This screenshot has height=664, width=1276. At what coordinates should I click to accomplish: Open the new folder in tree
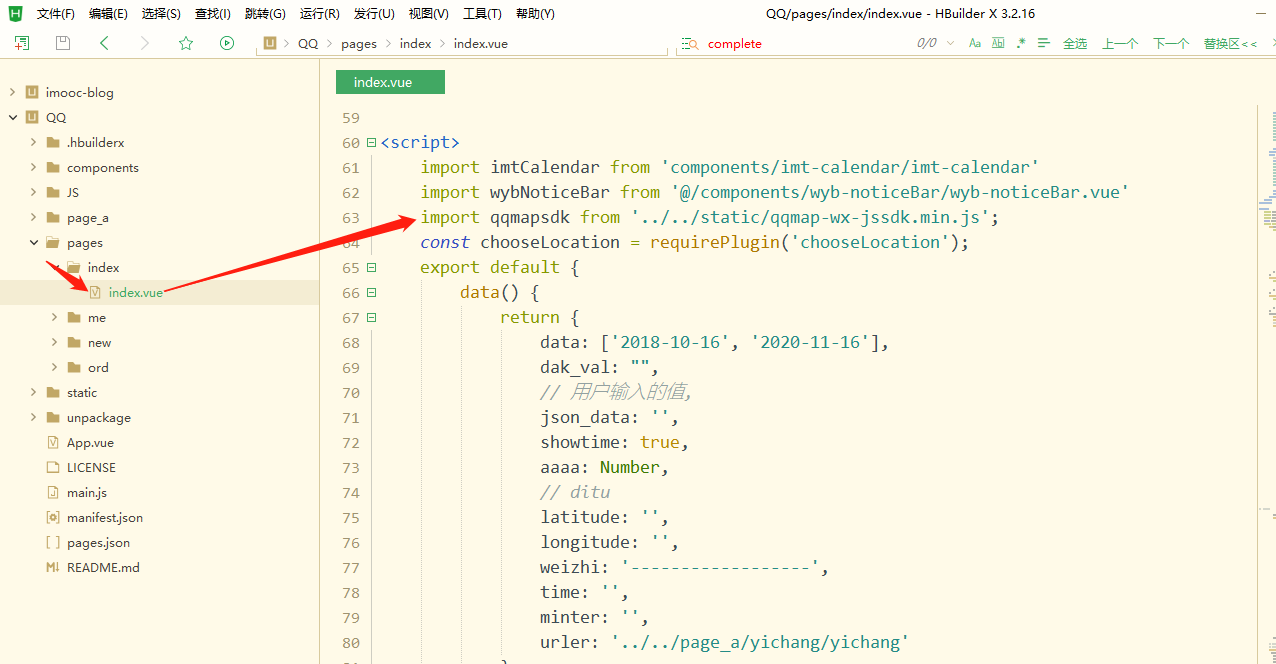99,342
